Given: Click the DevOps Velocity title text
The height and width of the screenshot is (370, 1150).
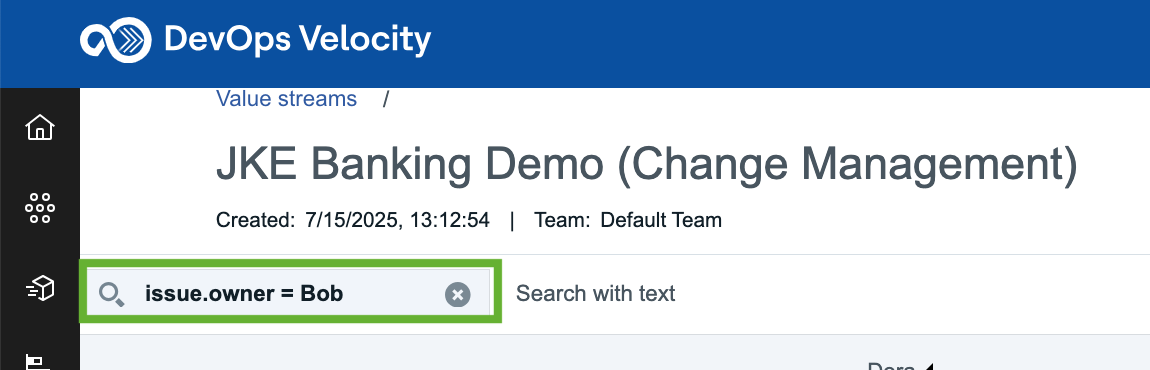Looking at the screenshot, I should (x=298, y=39).
